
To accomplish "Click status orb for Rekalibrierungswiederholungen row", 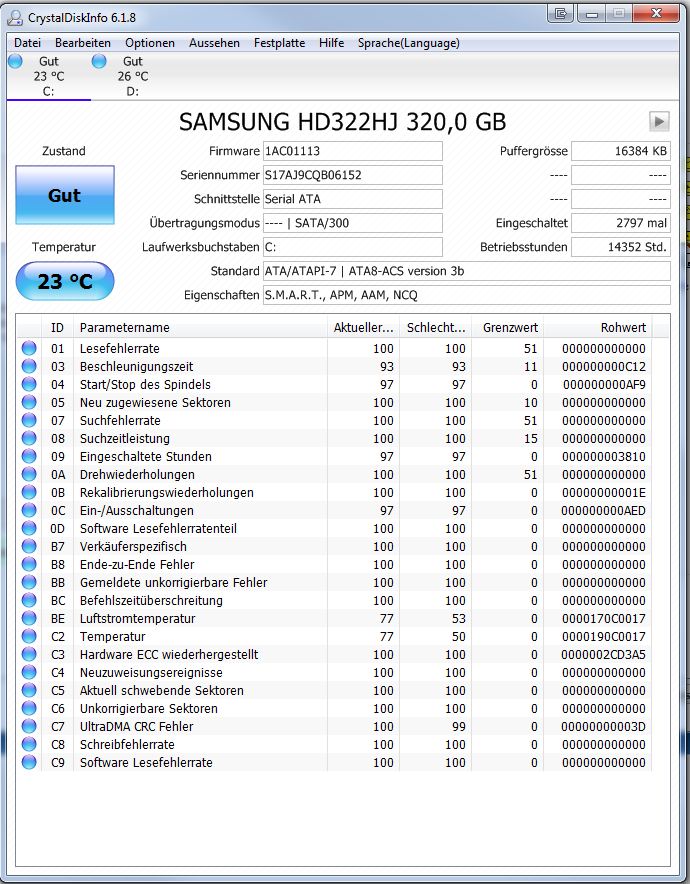I will (29, 492).
